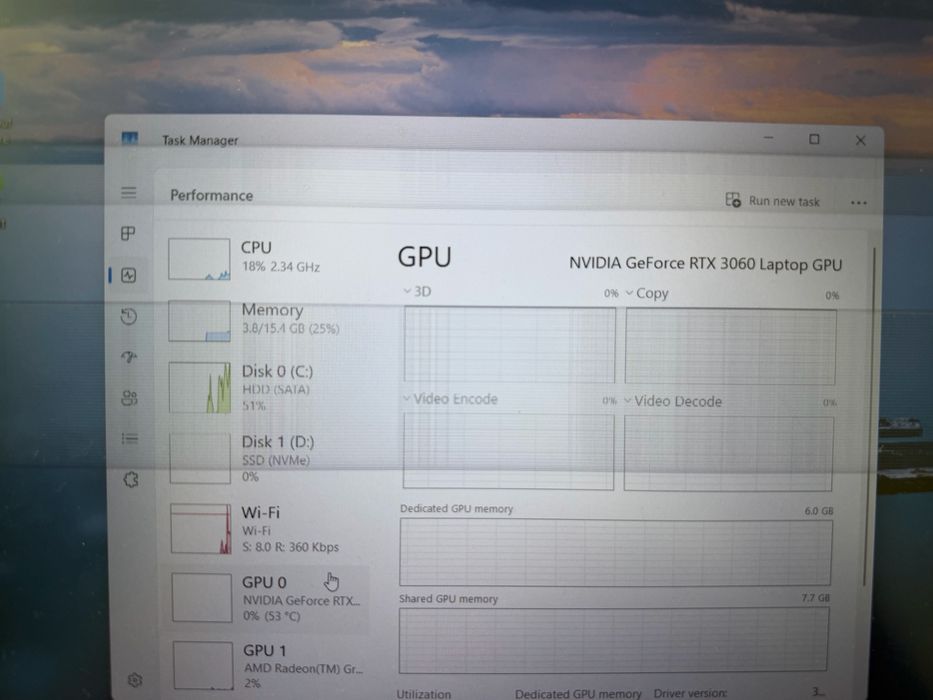933x700 pixels.
Task: Select the Memory performance item
Action: (267, 321)
